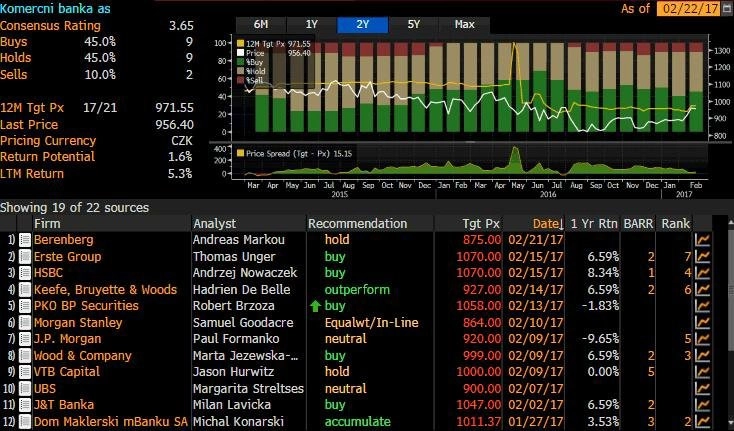Open the chart icon in the HSBC row
This screenshot has height=431, width=734.
[703, 273]
